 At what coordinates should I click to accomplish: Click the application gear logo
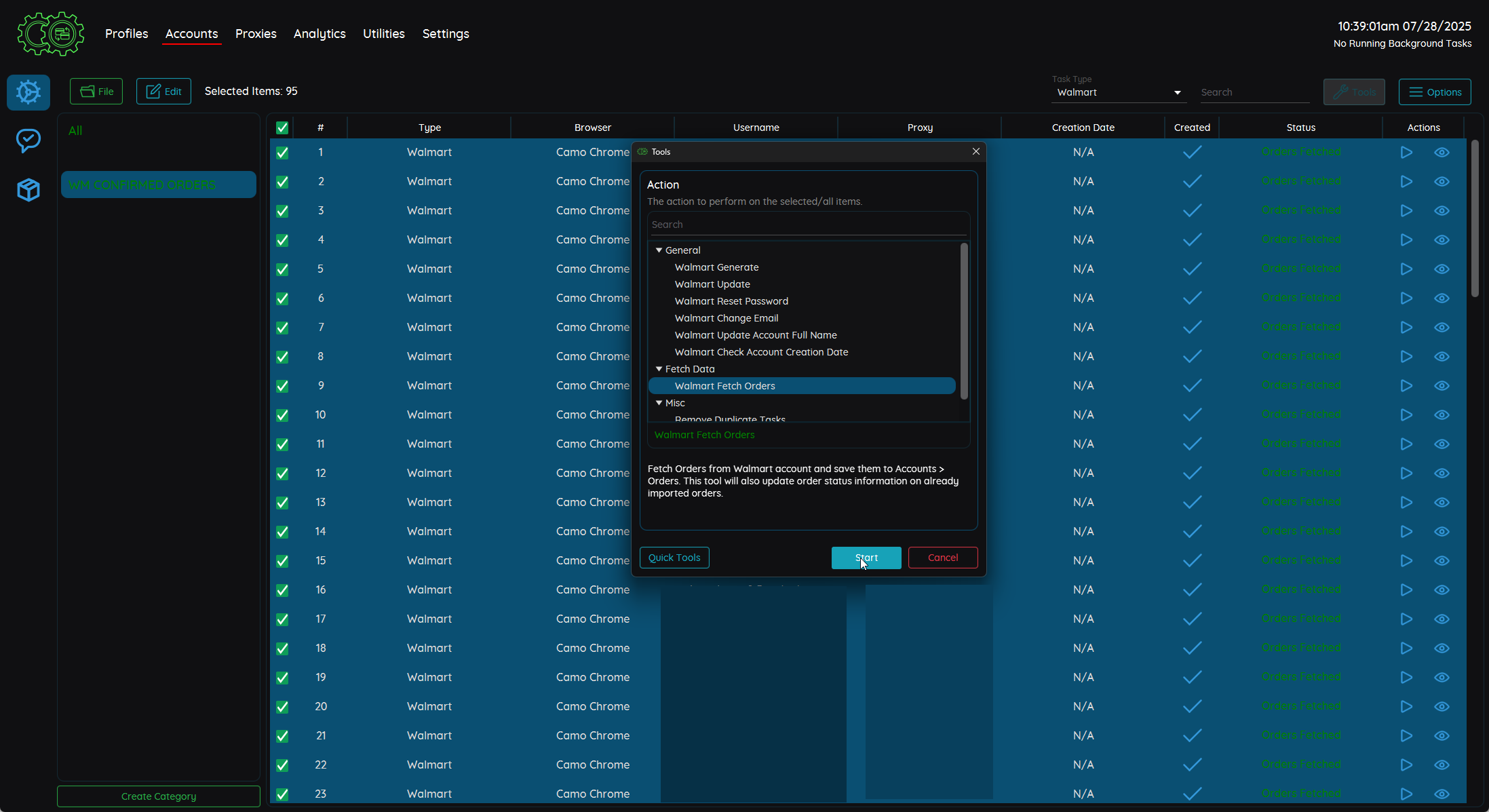click(51, 33)
